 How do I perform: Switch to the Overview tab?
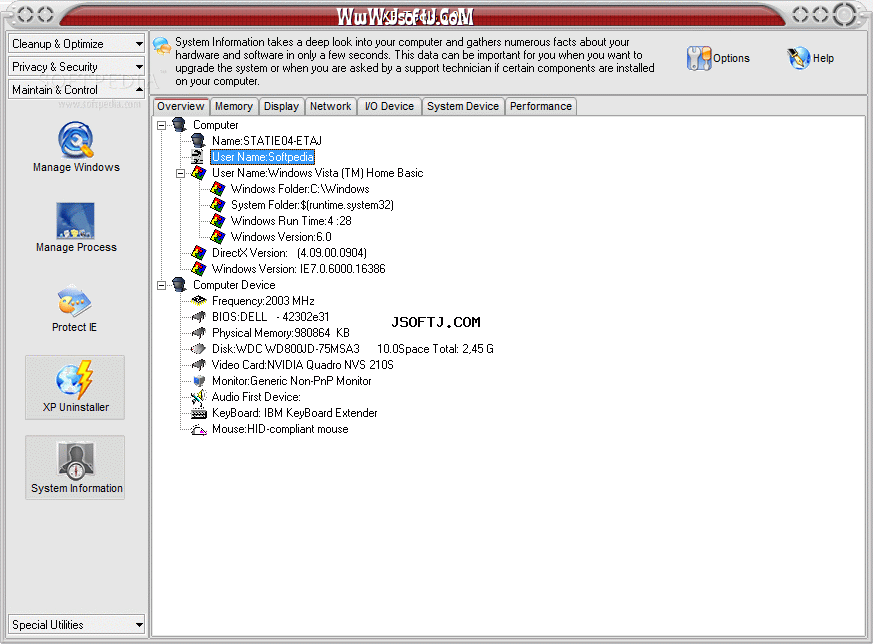tap(180, 106)
